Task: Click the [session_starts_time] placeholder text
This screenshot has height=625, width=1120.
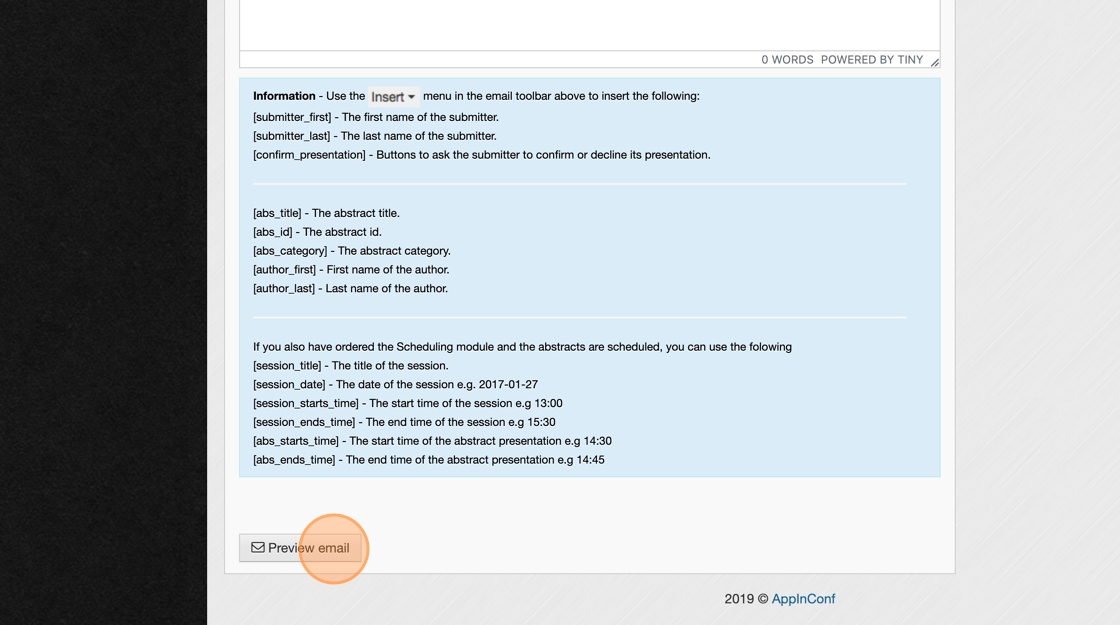Action: (306, 404)
